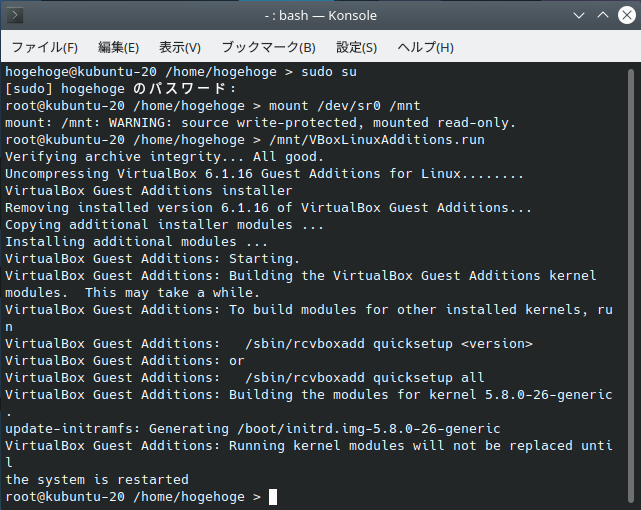Click 'Removing installed version 6.1.16' line
The height and width of the screenshot is (510, 641).
coord(268,208)
